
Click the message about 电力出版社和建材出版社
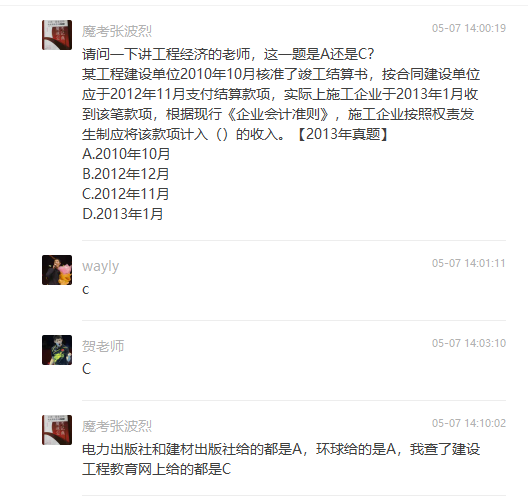coord(281,459)
